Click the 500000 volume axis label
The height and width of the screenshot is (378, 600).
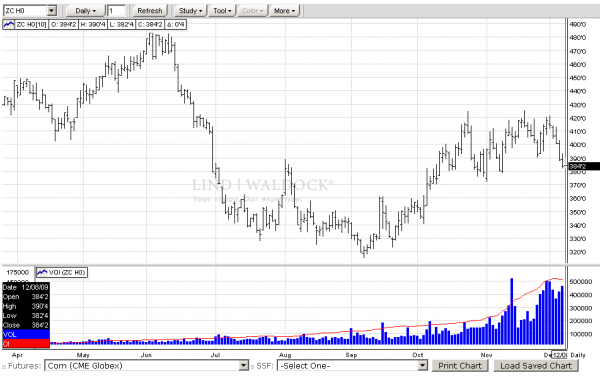[581, 282]
